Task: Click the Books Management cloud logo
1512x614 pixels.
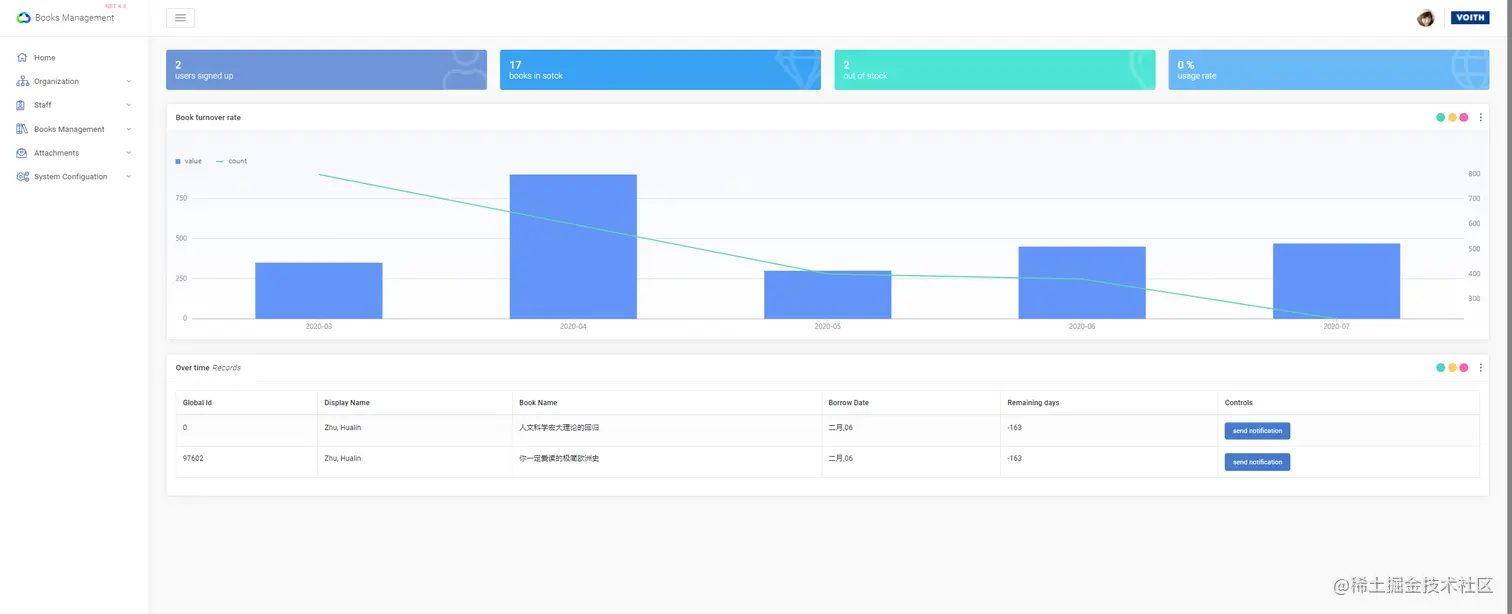Action: (24, 18)
